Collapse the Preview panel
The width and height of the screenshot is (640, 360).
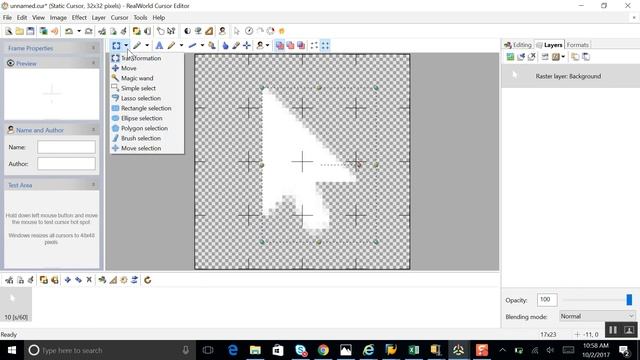[x=93, y=63]
